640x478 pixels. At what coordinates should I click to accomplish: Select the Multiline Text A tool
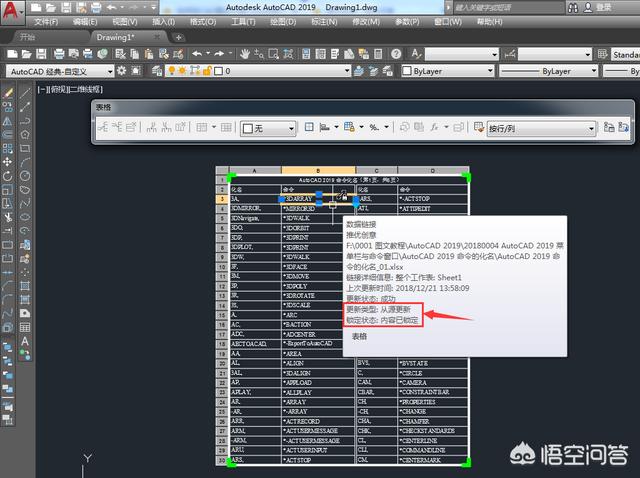pos(25,341)
